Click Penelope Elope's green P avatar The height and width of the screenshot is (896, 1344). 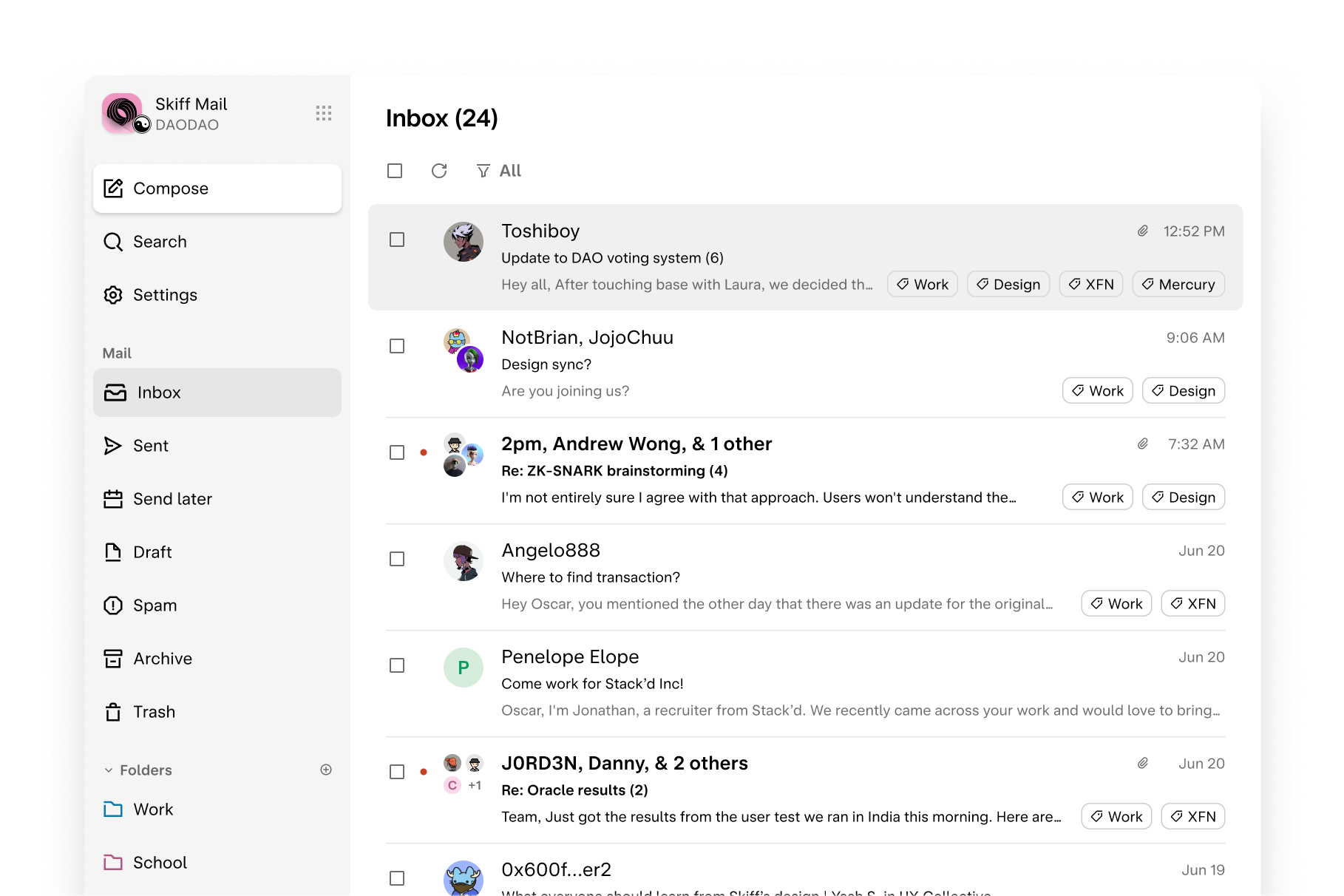[464, 668]
